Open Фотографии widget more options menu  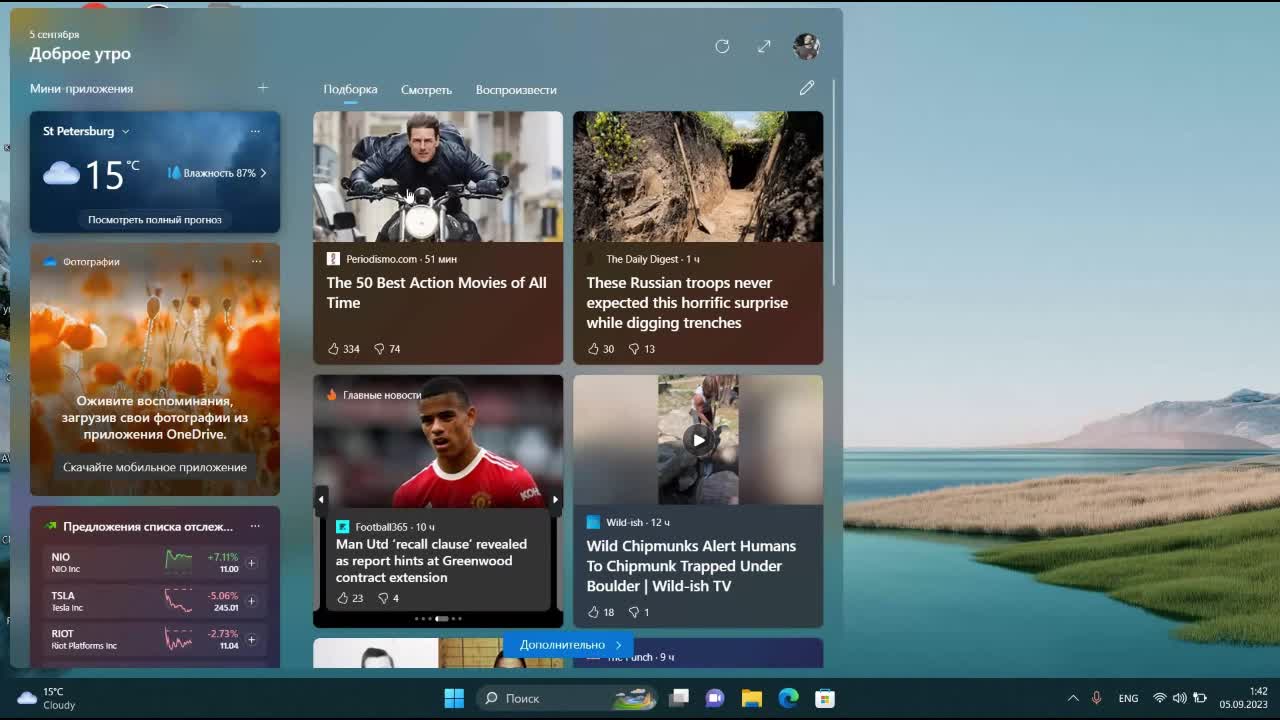[x=257, y=261]
